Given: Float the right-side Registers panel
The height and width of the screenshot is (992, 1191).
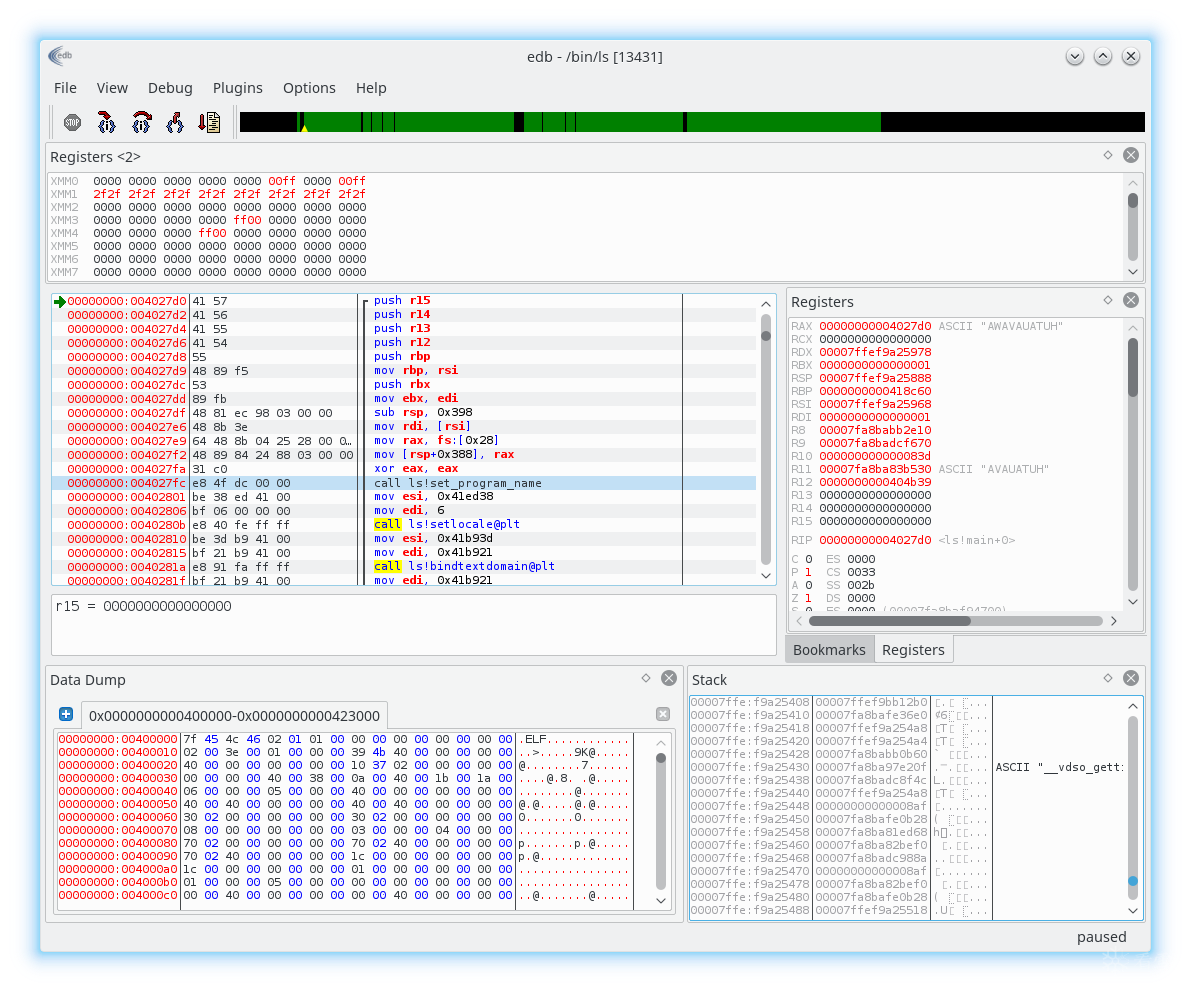Looking at the screenshot, I should tap(1108, 300).
